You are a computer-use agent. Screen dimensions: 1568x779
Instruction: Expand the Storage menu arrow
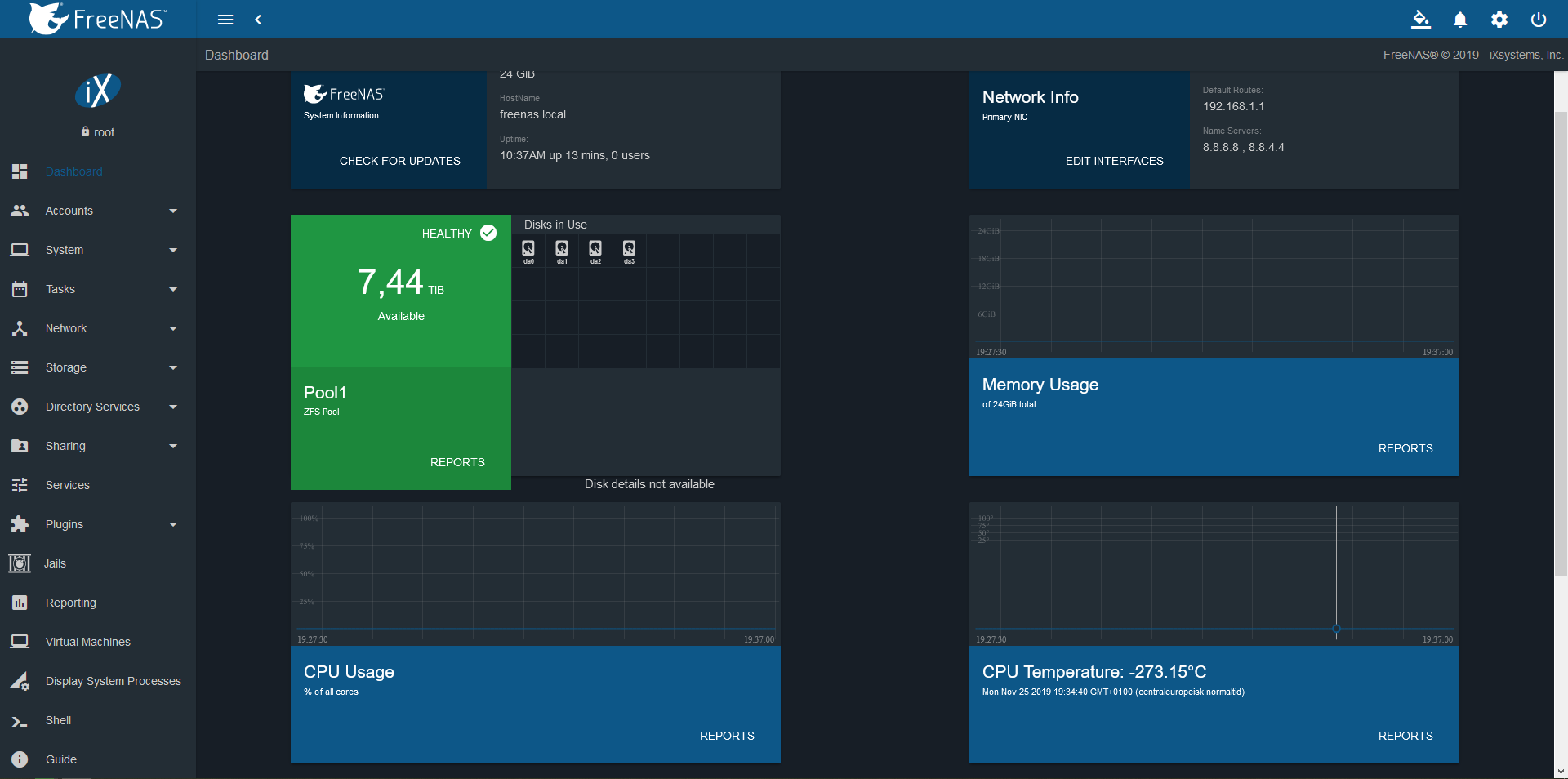coord(173,367)
